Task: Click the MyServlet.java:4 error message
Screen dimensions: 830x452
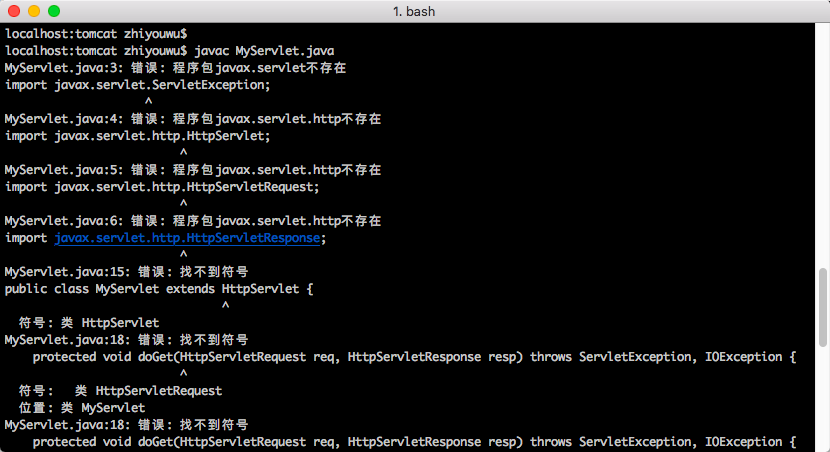Action: [x=193, y=119]
